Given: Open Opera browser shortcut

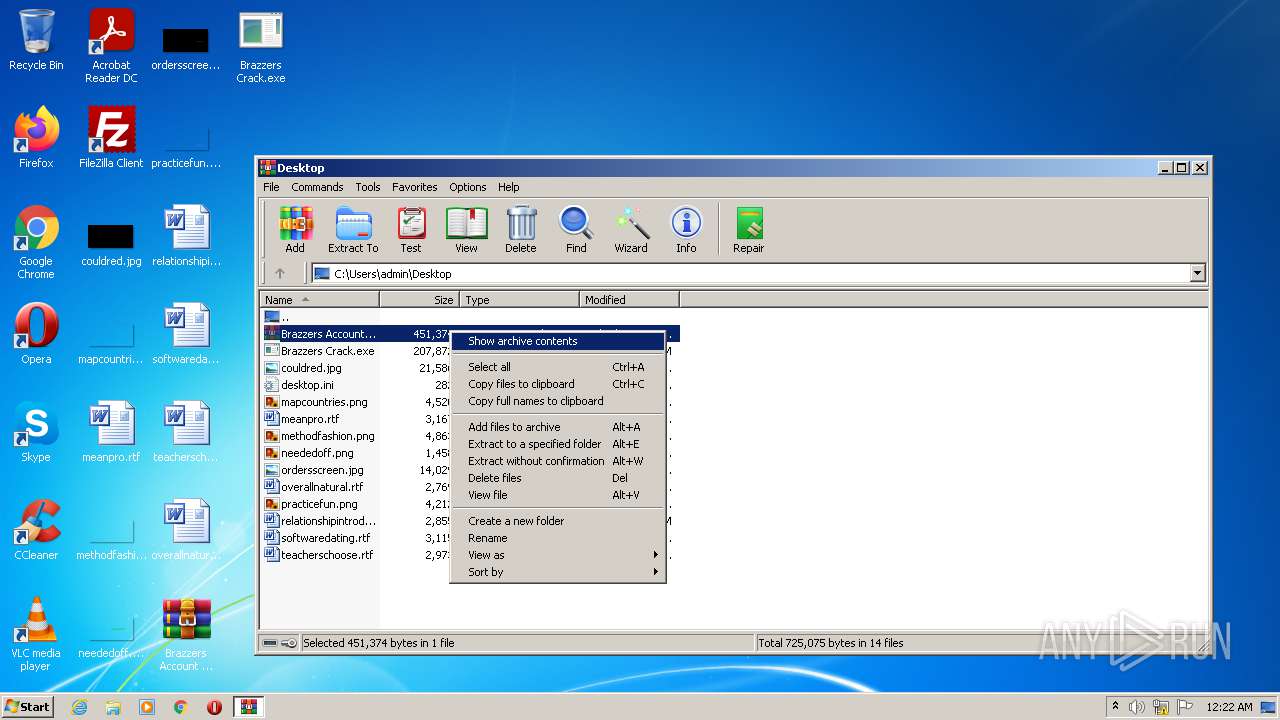Looking at the screenshot, I should (x=36, y=334).
